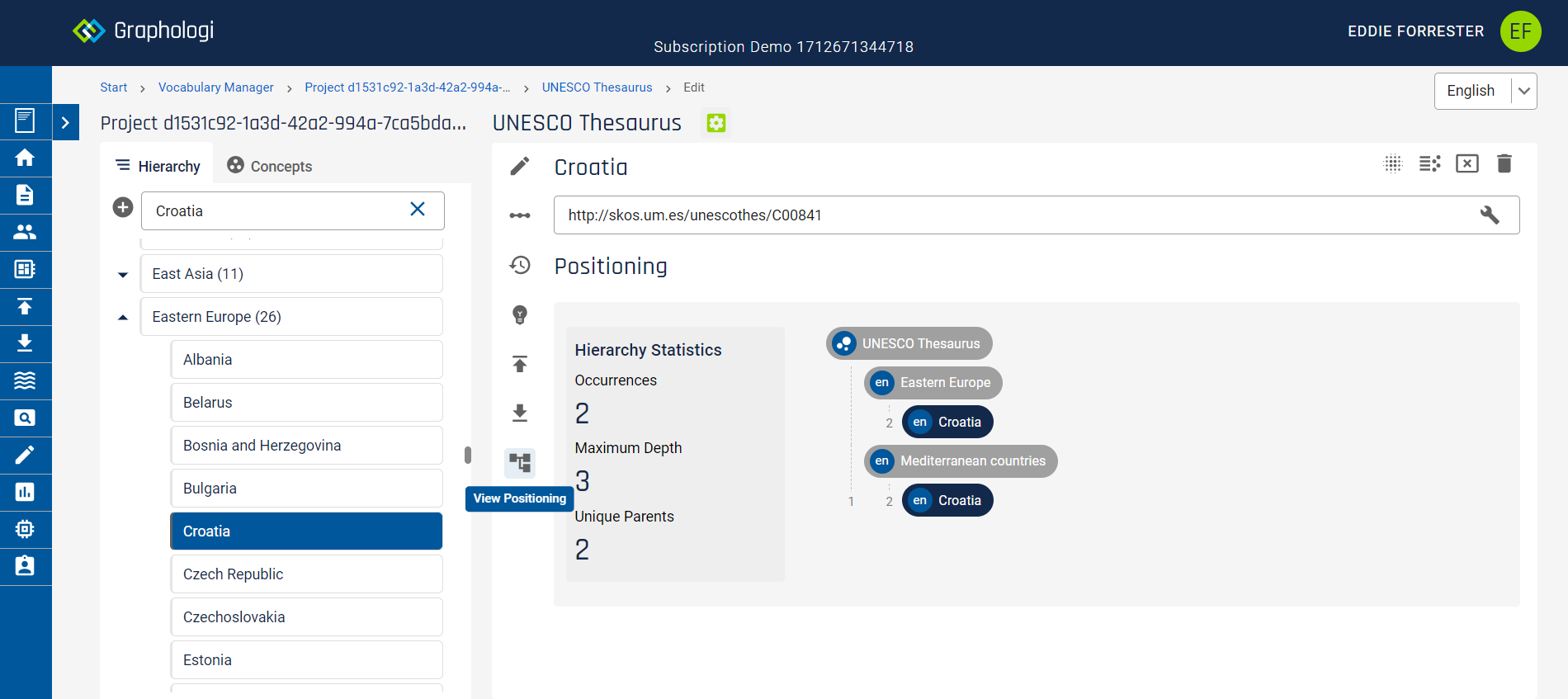
Task: Click the Eastern Europe positioning chip
Action: tap(933, 382)
